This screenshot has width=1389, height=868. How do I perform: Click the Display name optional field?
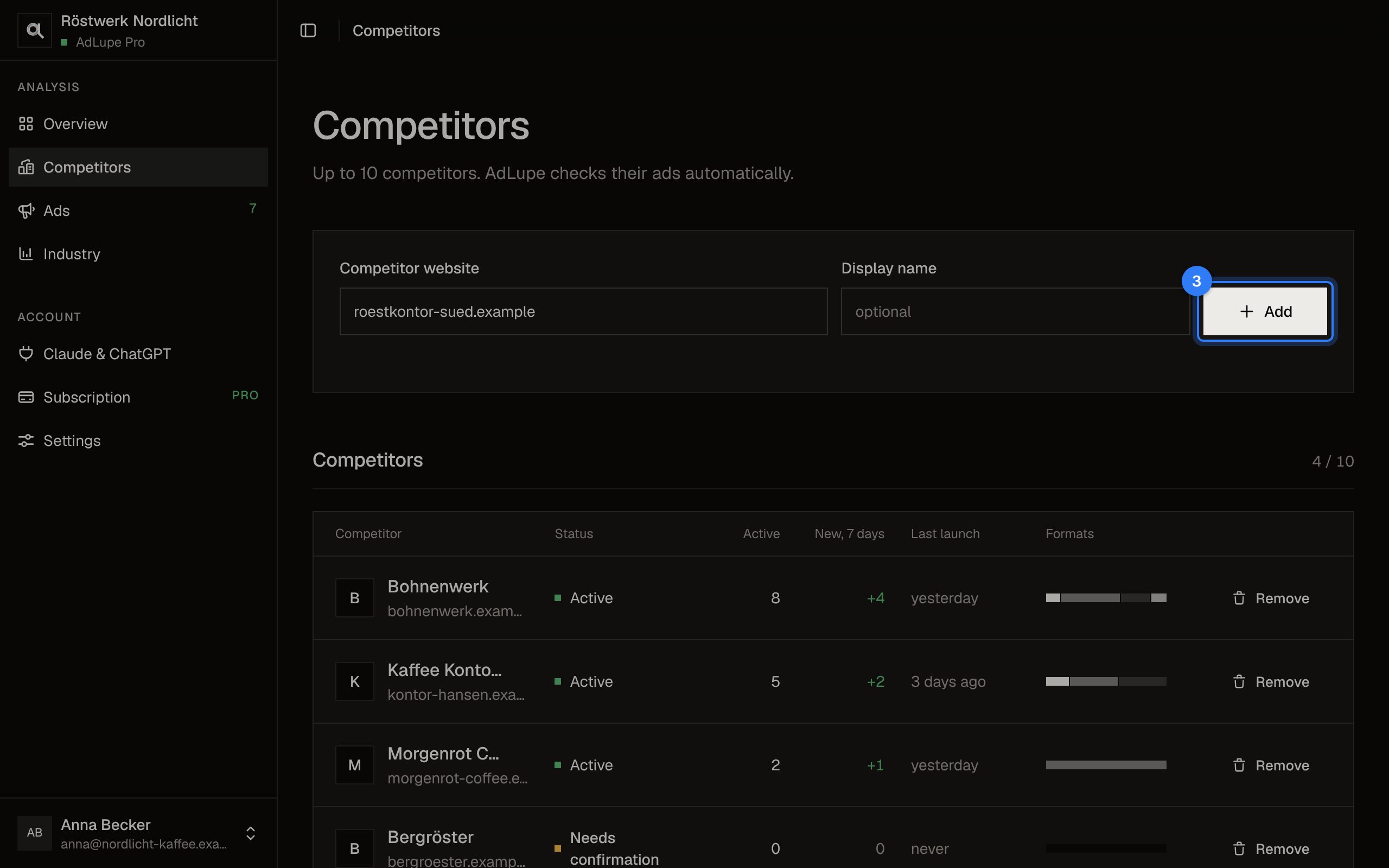(1015, 312)
